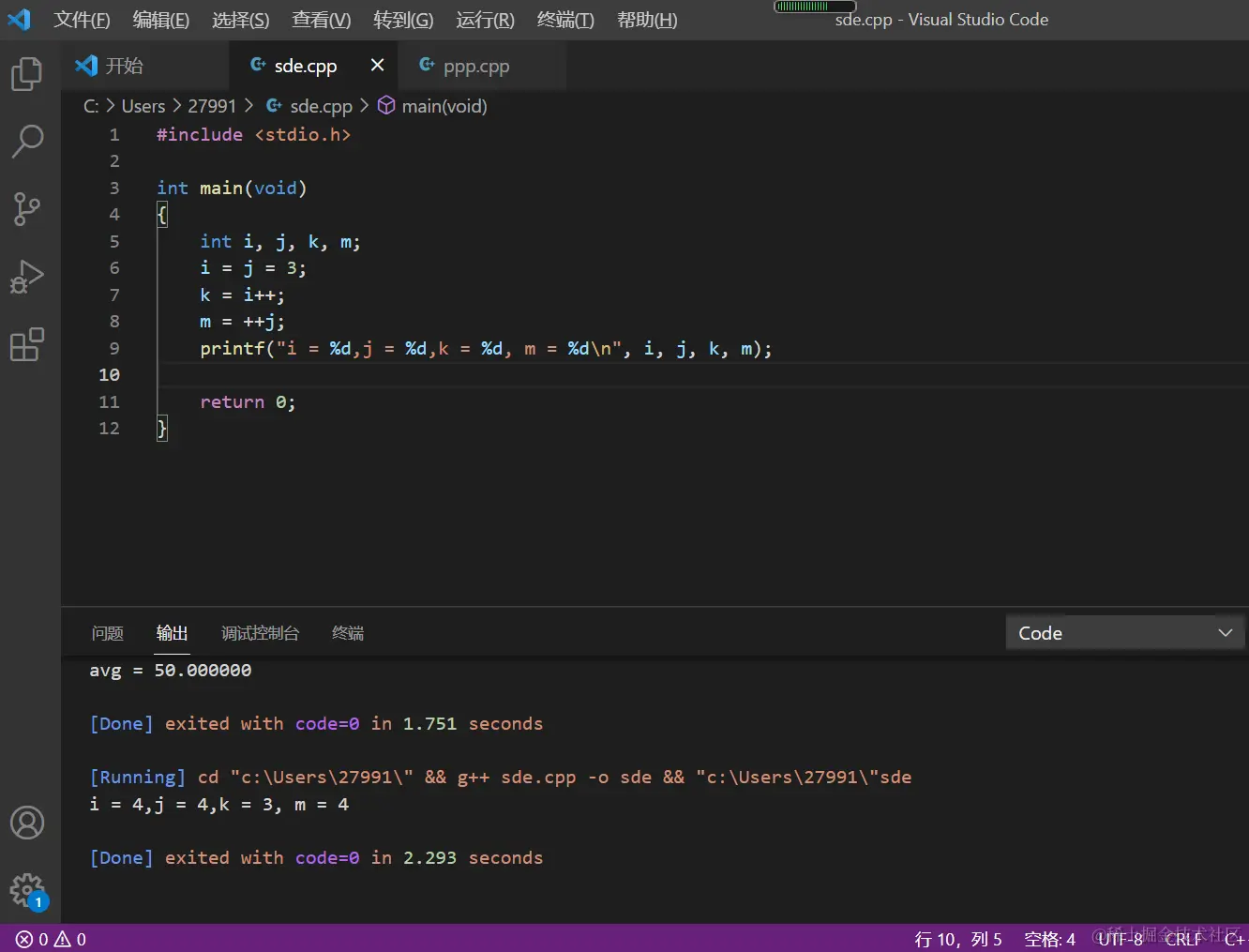The height and width of the screenshot is (952, 1249).
Task: Open the Run and Debug view
Action: click(x=27, y=277)
